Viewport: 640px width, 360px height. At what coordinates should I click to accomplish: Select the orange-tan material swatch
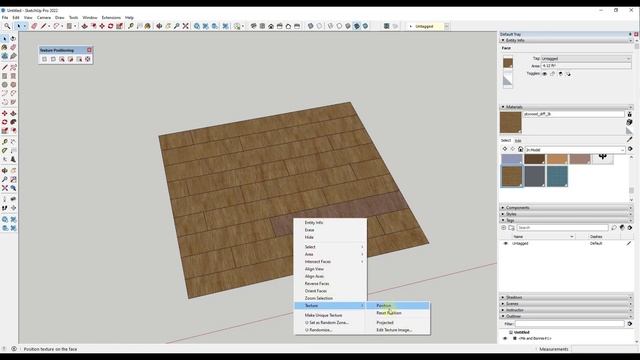click(x=557, y=159)
